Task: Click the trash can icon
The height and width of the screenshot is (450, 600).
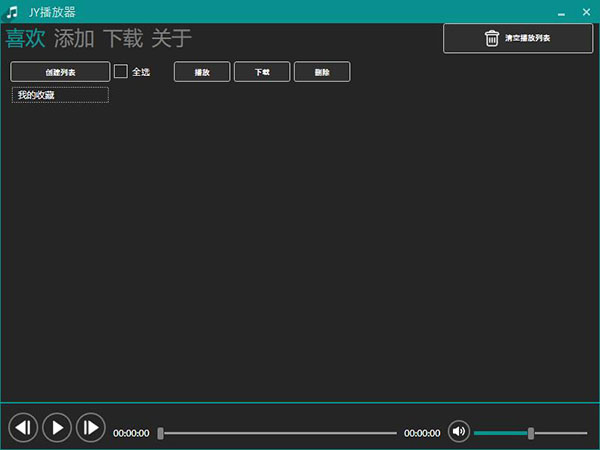Action: [x=492, y=38]
